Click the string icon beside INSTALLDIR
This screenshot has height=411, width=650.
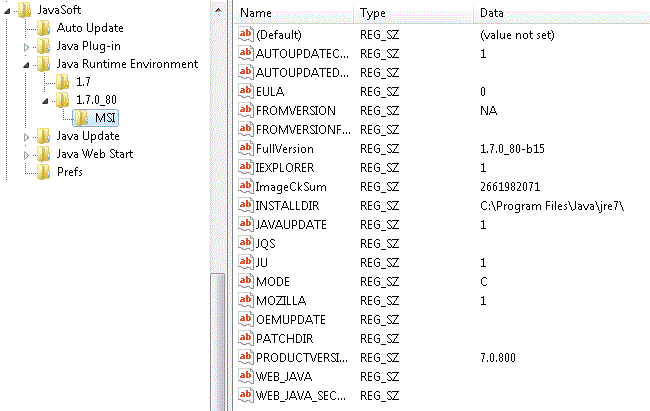pos(245,205)
